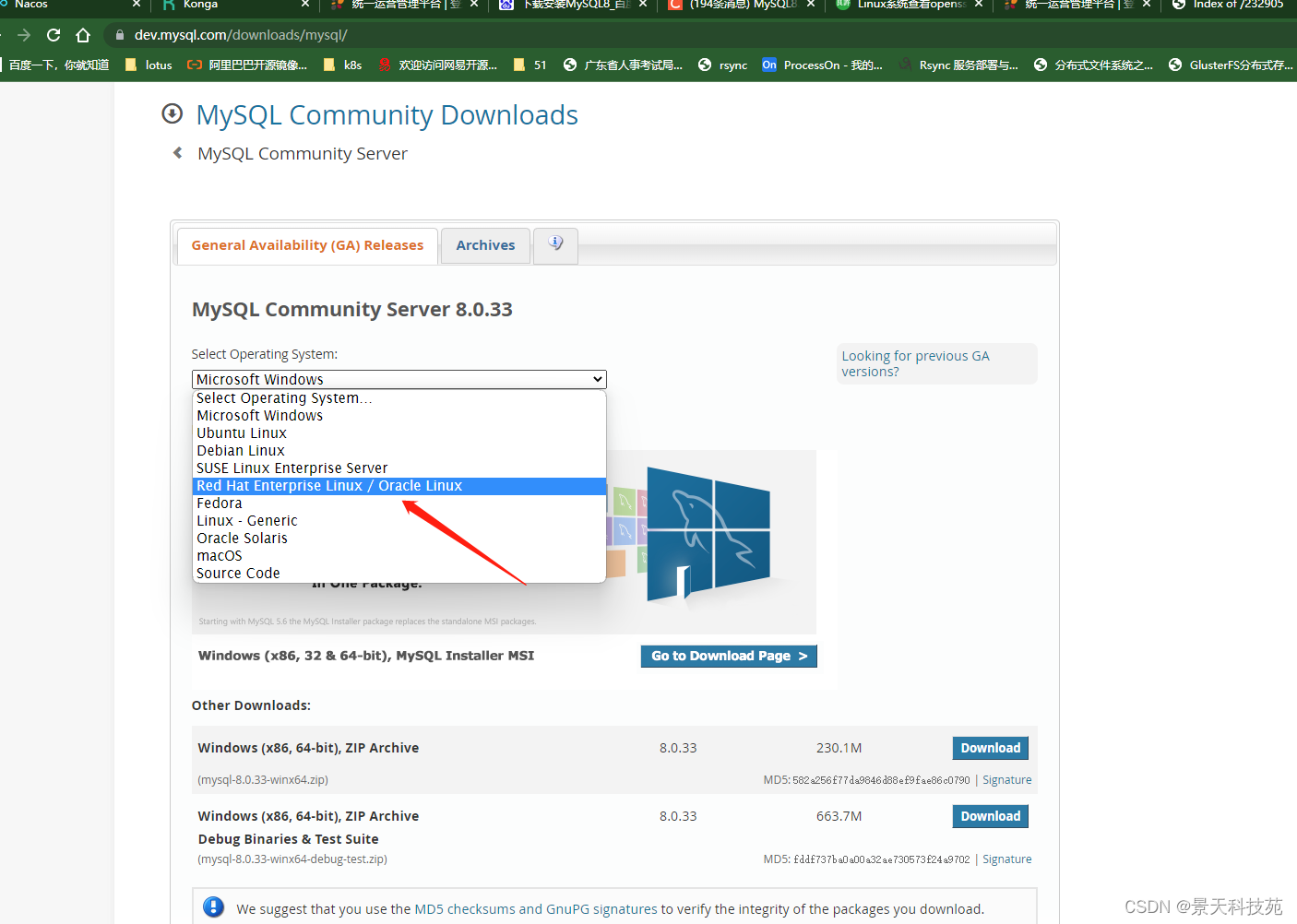The height and width of the screenshot is (924, 1297).
Task: Open Signature link for debug-test zip
Action: pos(1006,859)
